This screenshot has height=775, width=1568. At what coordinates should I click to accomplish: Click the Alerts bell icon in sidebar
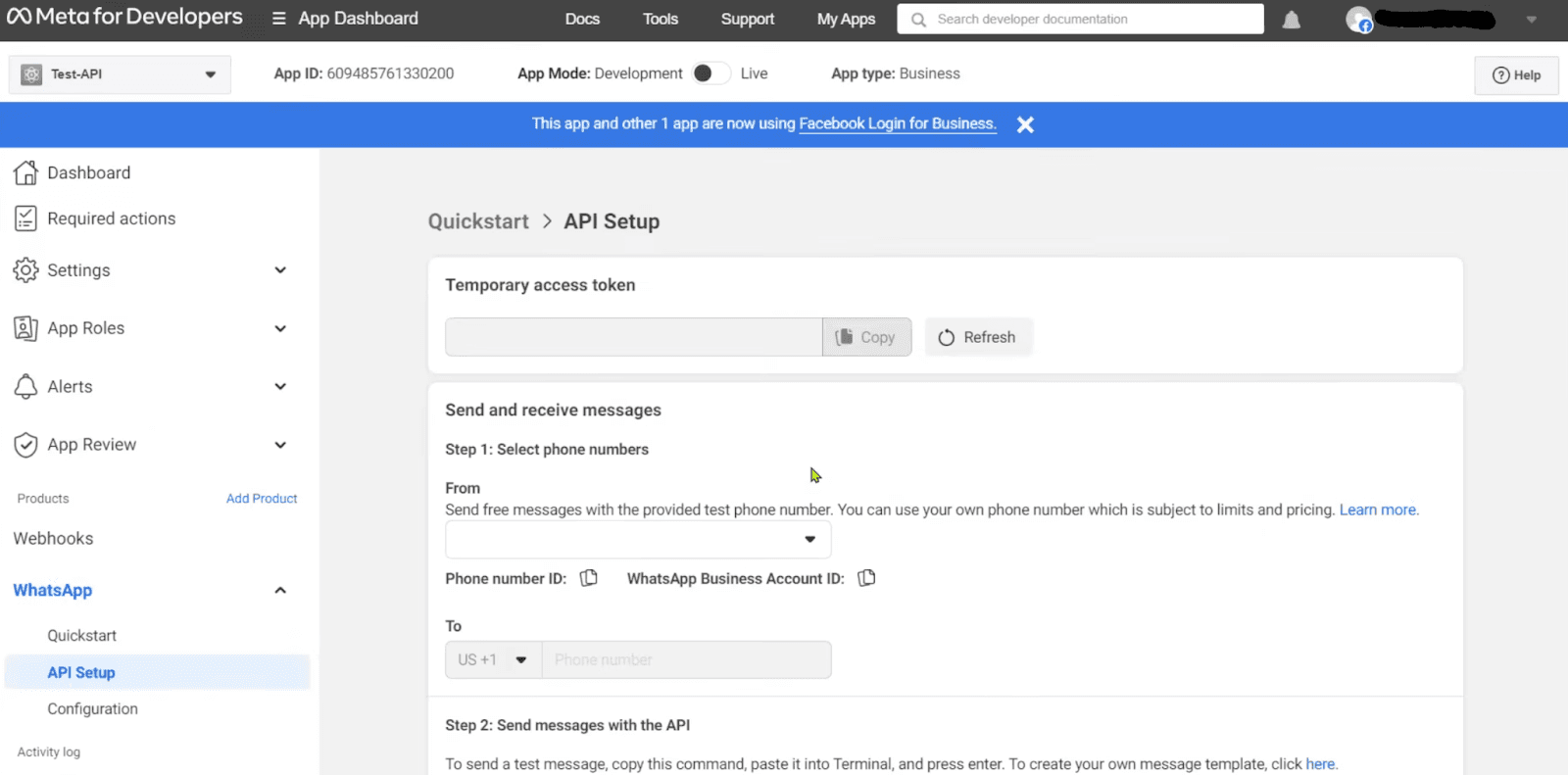pos(25,387)
